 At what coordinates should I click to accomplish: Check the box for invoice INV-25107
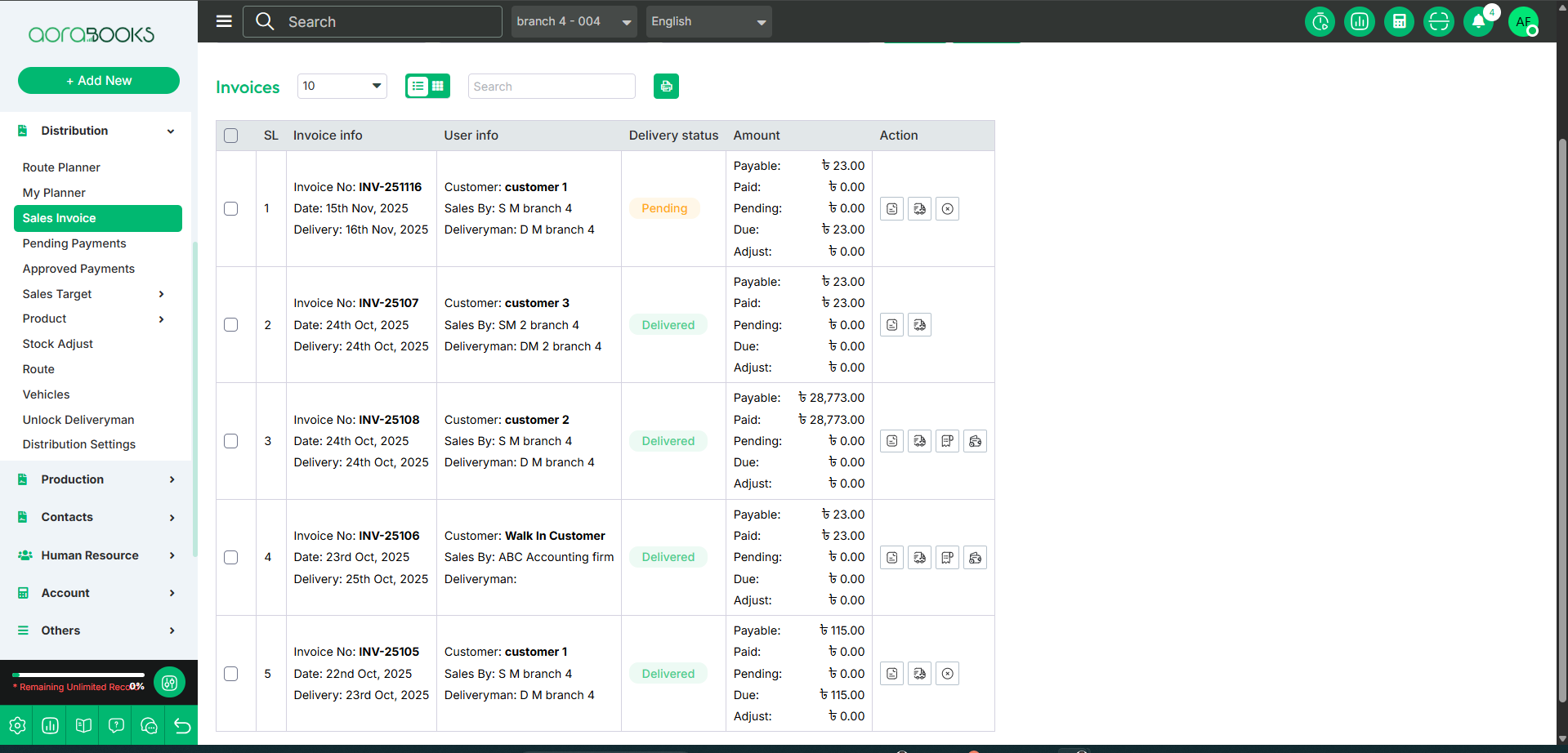pyautogui.click(x=231, y=325)
